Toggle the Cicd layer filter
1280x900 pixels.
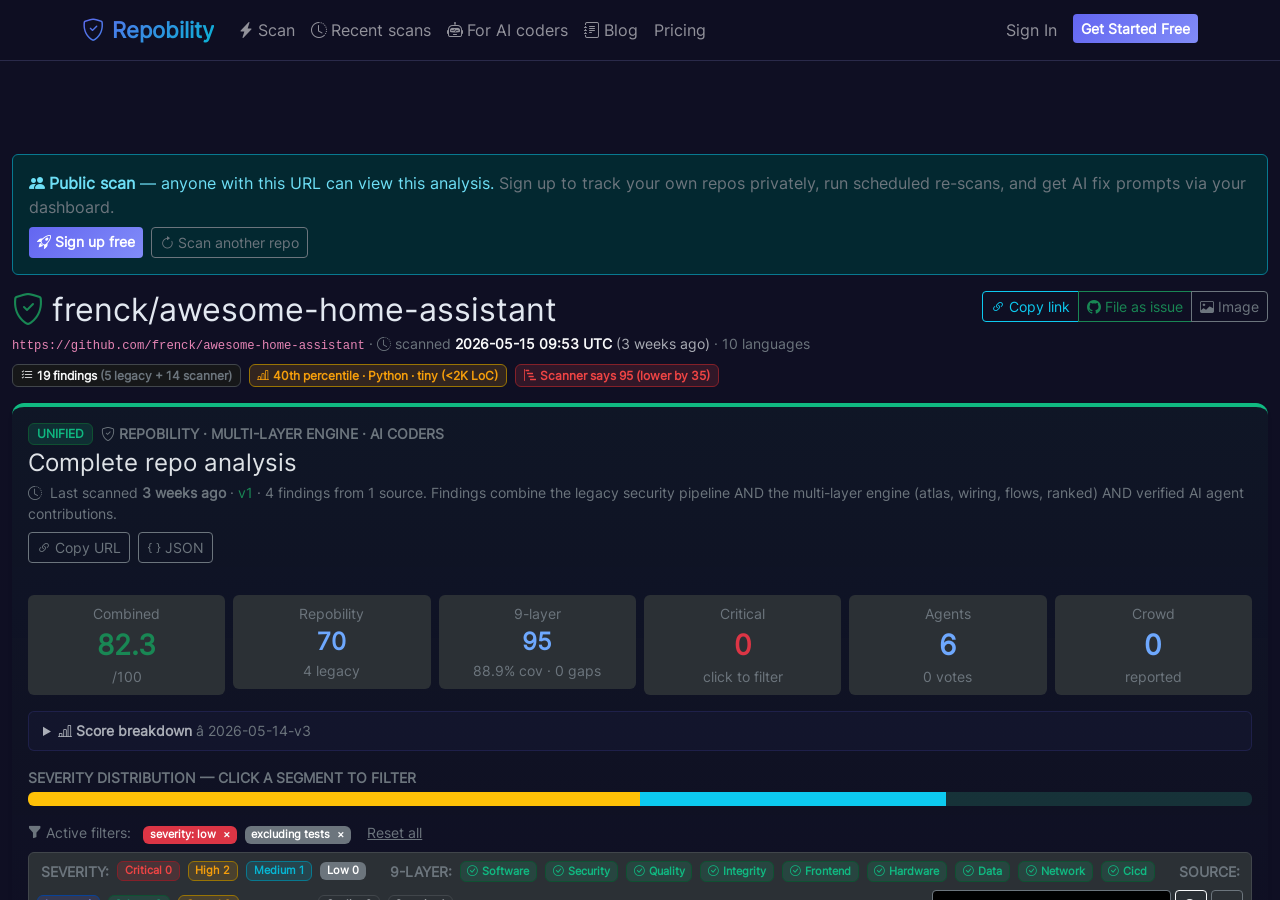[x=1128, y=871]
